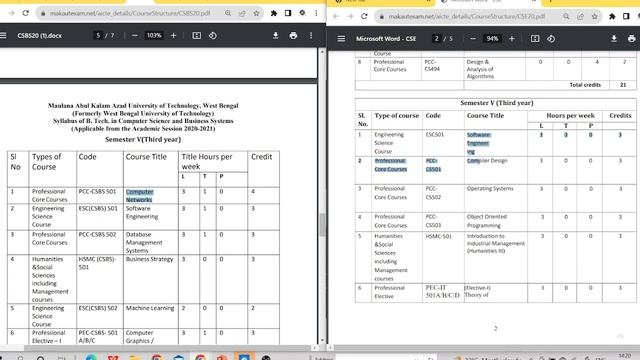640x360 pixels.
Task: Toggle side panel in right browser
Action: tap(626, 16)
